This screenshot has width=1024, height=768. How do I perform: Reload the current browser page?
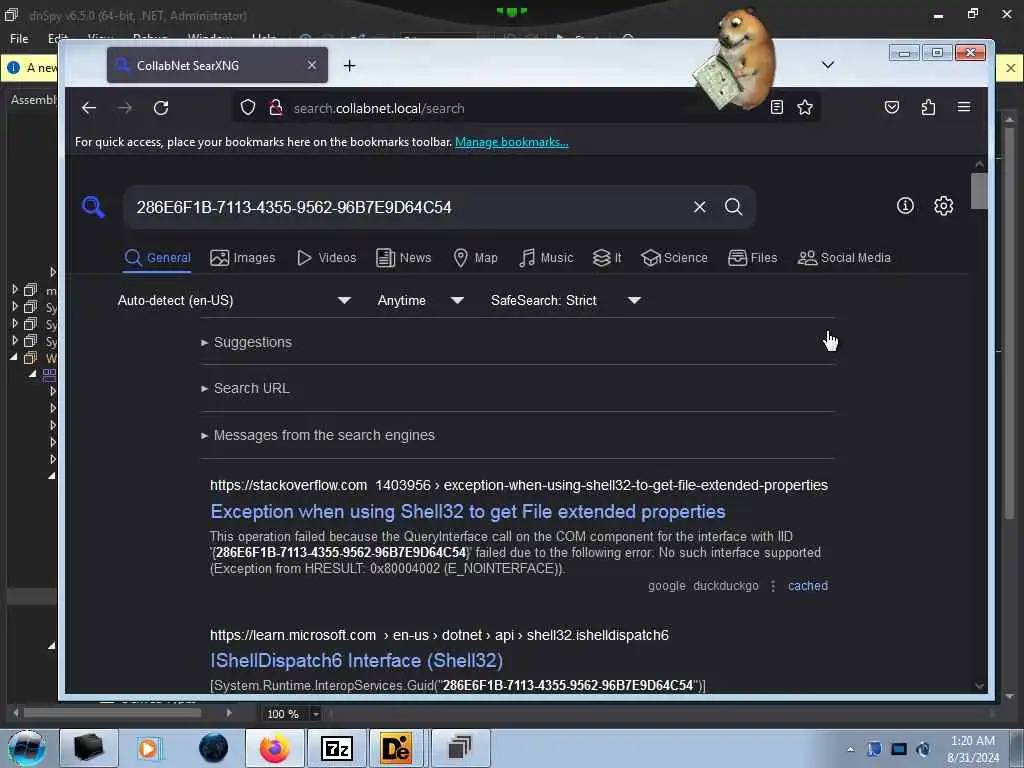[161, 108]
